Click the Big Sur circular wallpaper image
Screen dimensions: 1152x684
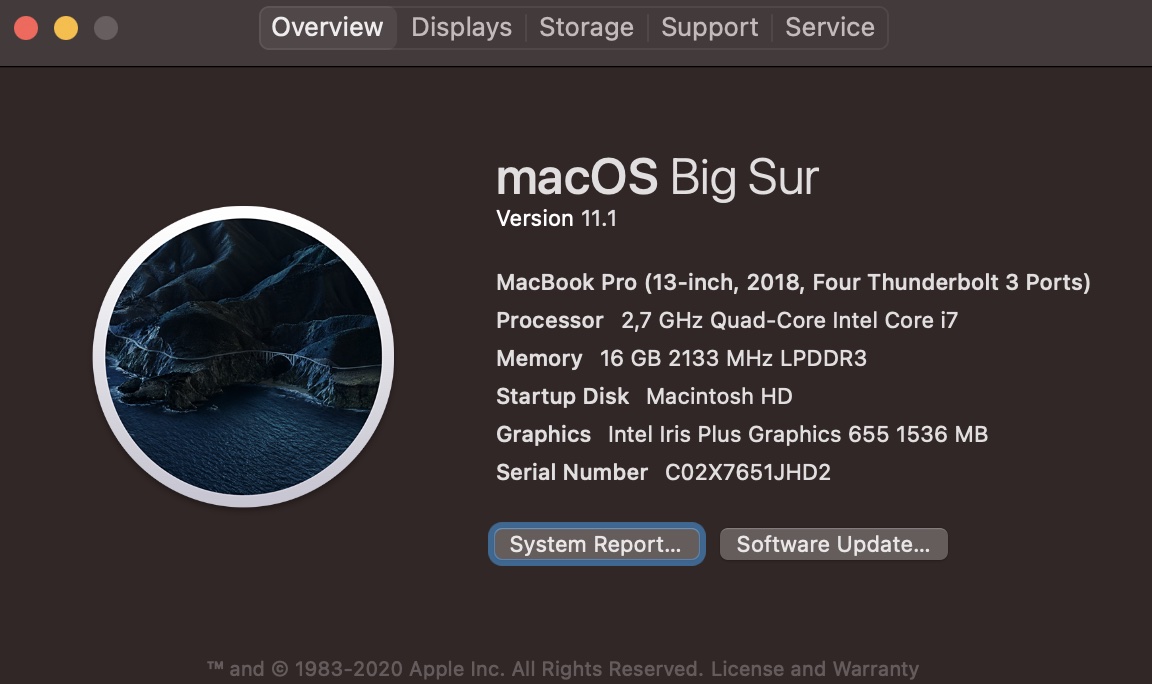pos(243,357)
